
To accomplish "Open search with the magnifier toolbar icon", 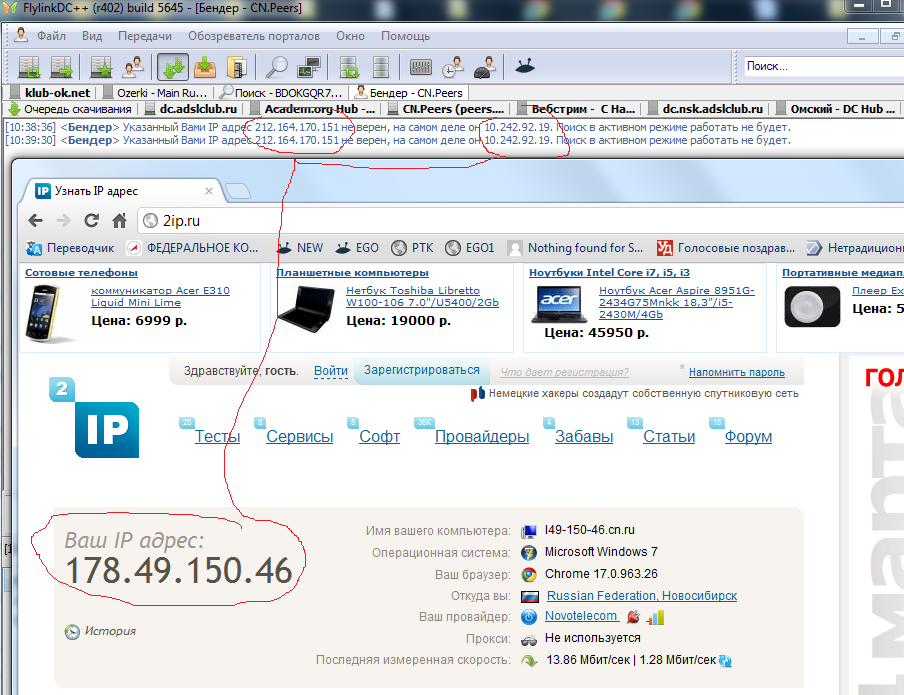I will tap(277, 67).
